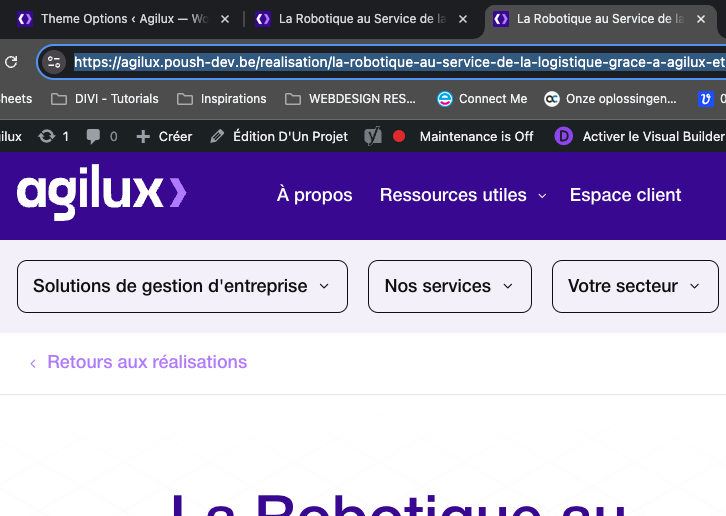Open the Votre secteur dropdown

pyautogui.click(x=634, y=286)
